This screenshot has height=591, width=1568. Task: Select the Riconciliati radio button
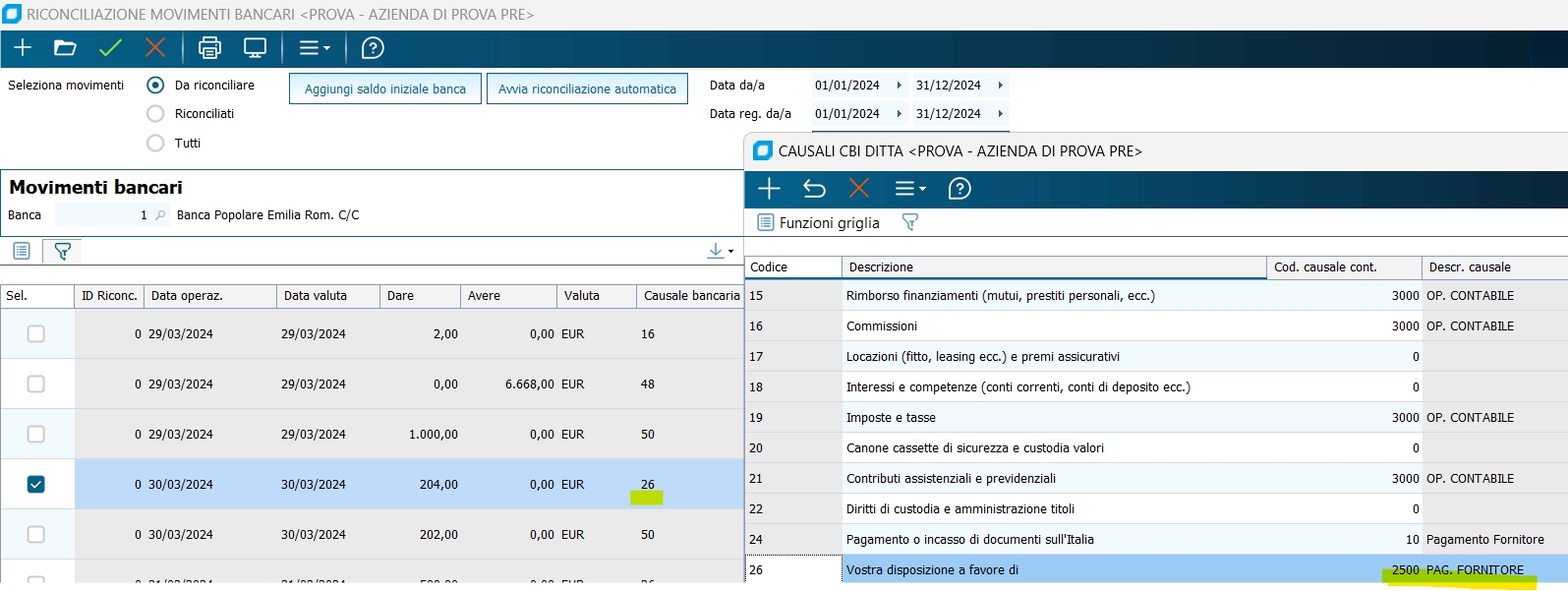pyautogui.click(x=155, y=114)
